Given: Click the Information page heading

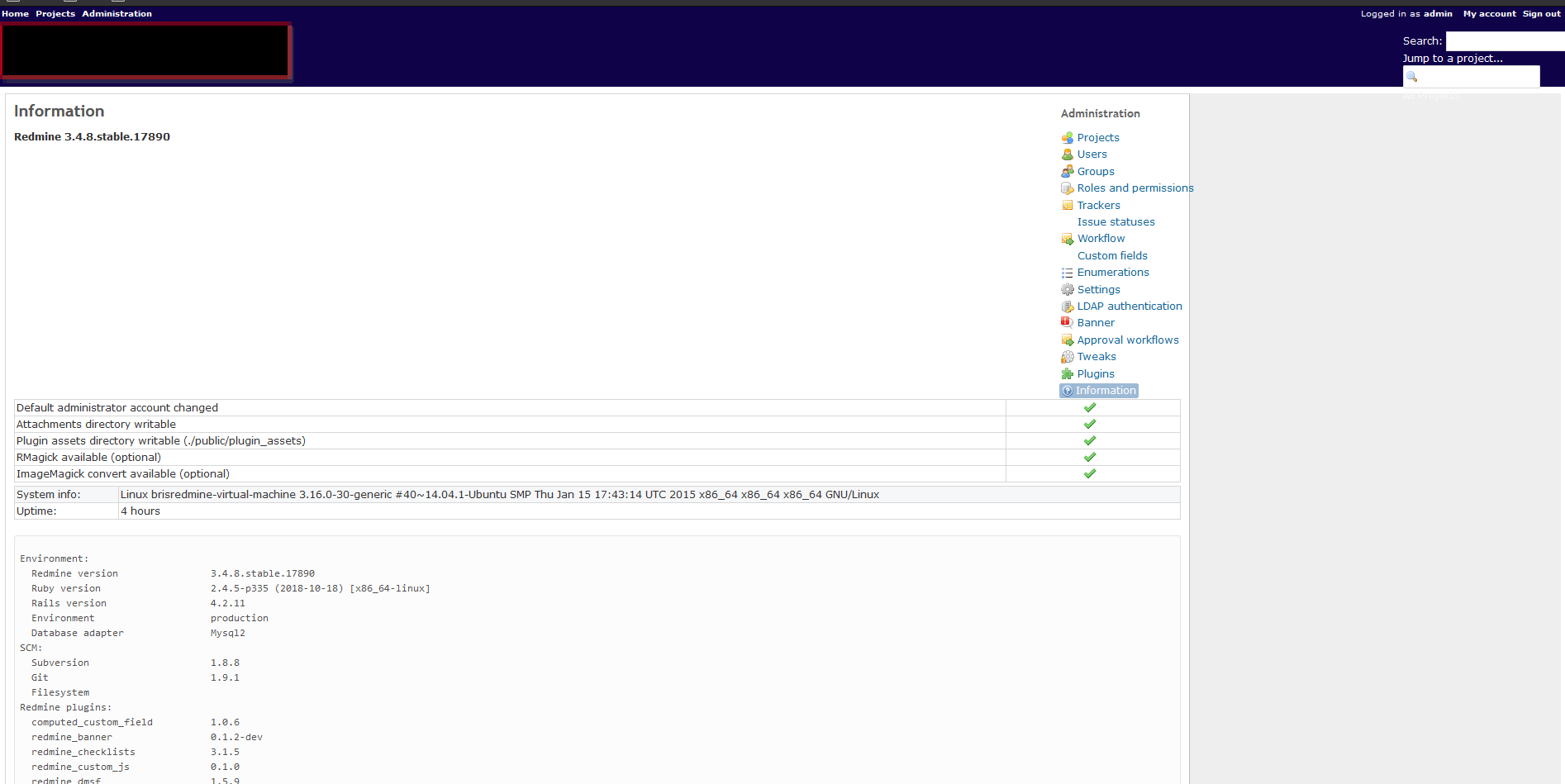Looking at the screenshot, I should pyautogui.click(x=59, y=112).
